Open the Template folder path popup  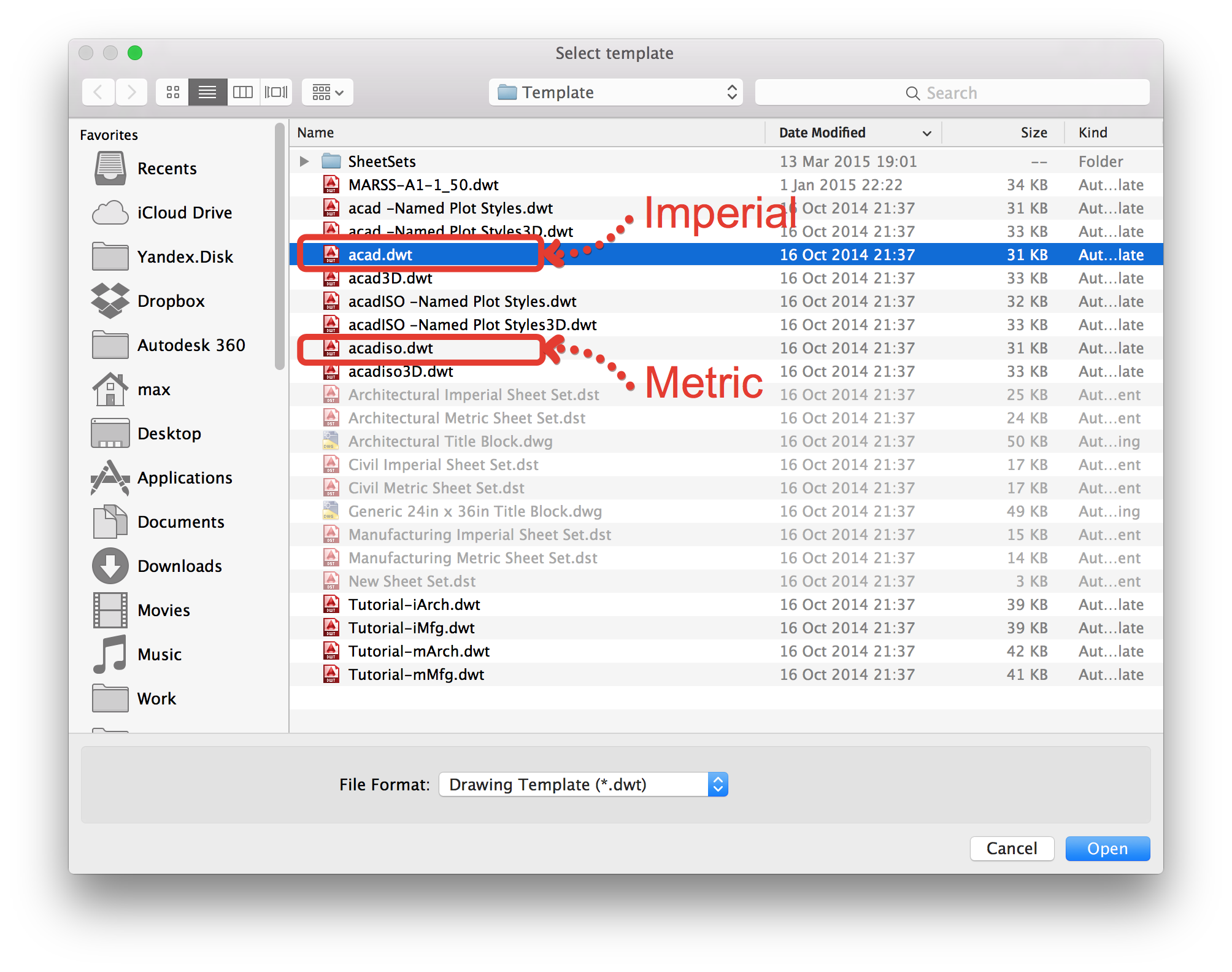point(615,93)
